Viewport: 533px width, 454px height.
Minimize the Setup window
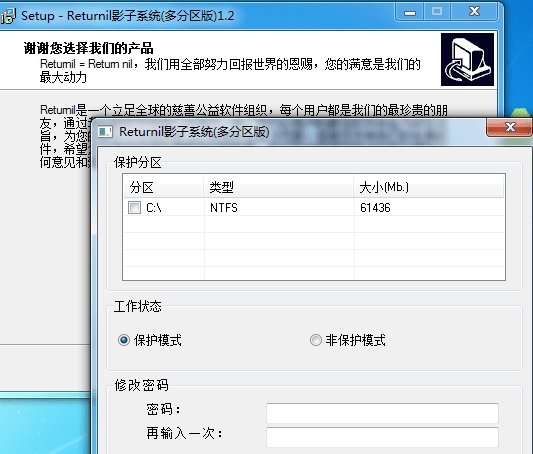click(410, 12)
